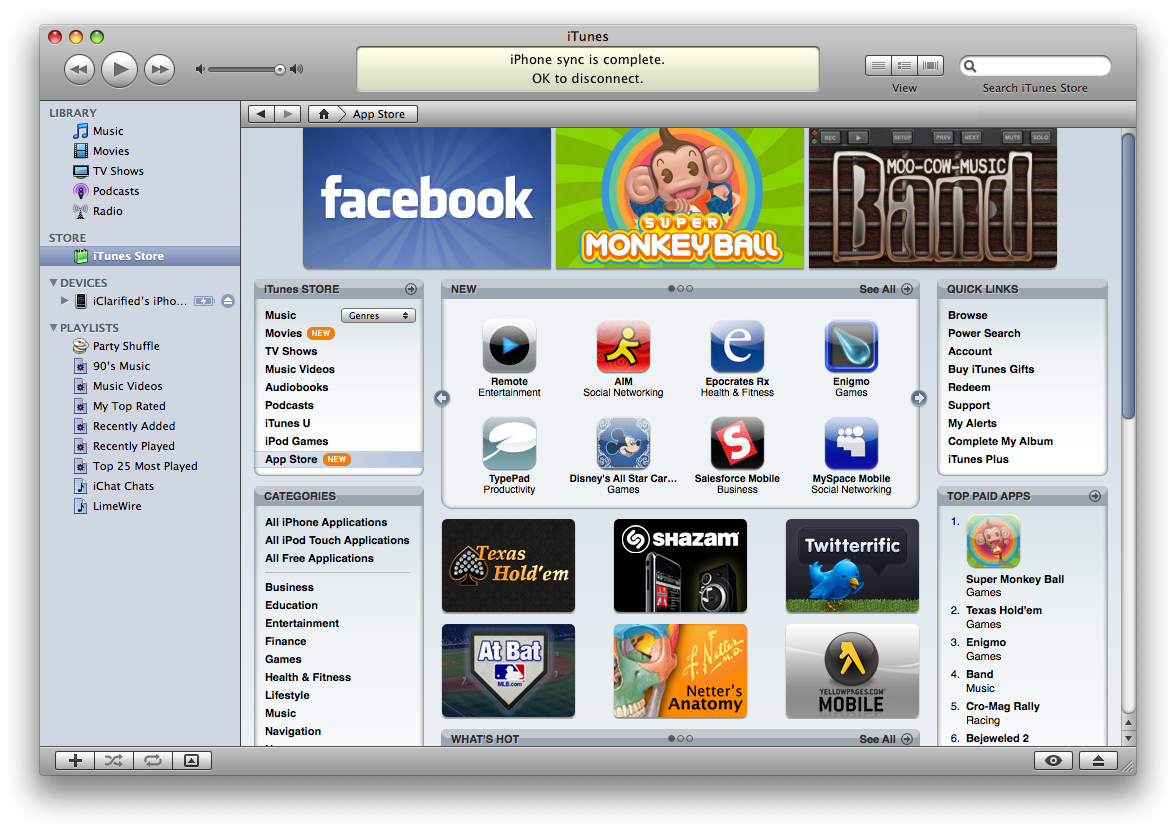Screen dimensions: 1176x830
Task: Go back with the left arrow navigation button
Action: point(261,114)
